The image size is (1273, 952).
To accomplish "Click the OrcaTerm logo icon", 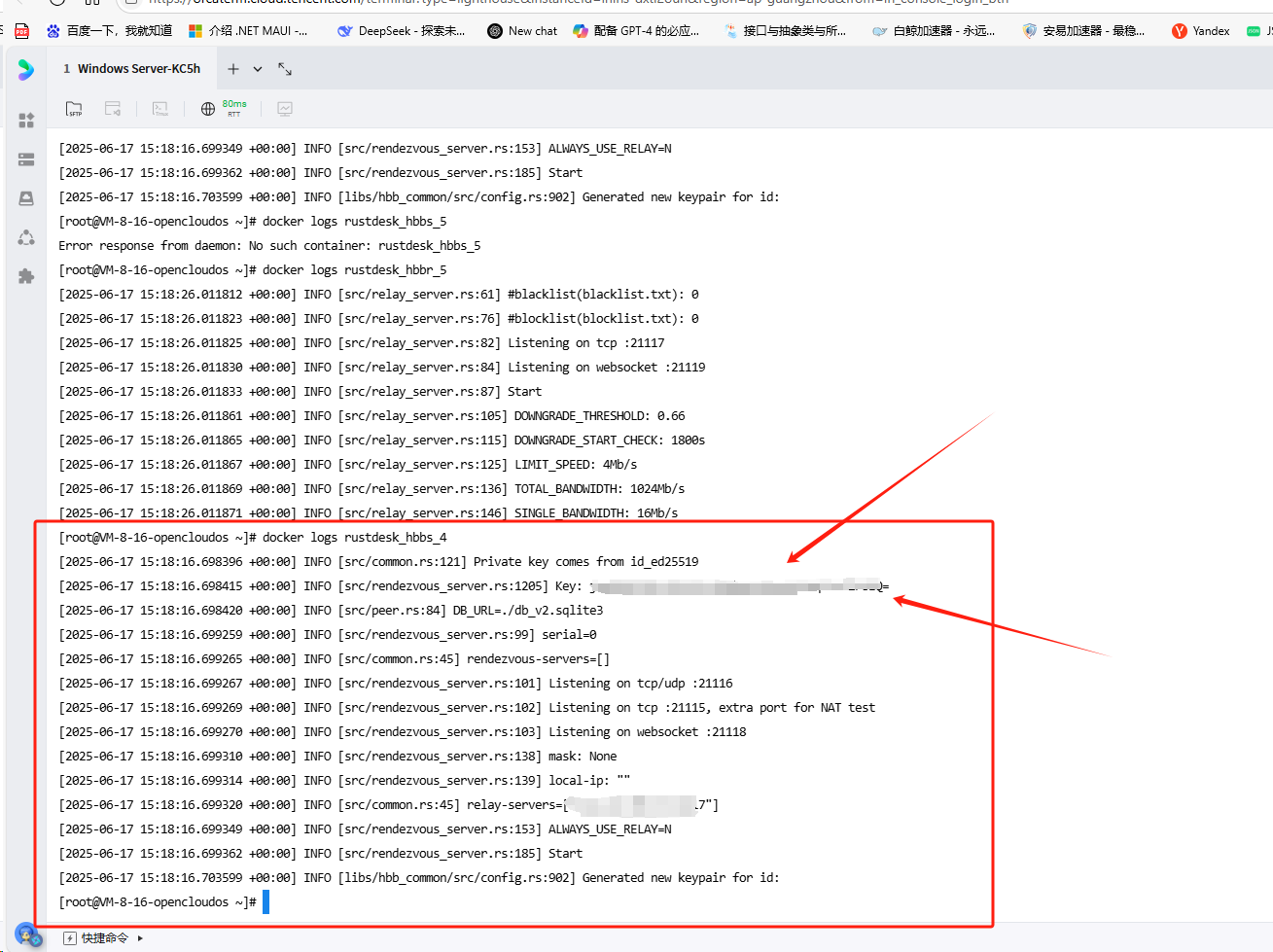I will tap(26, 69).
